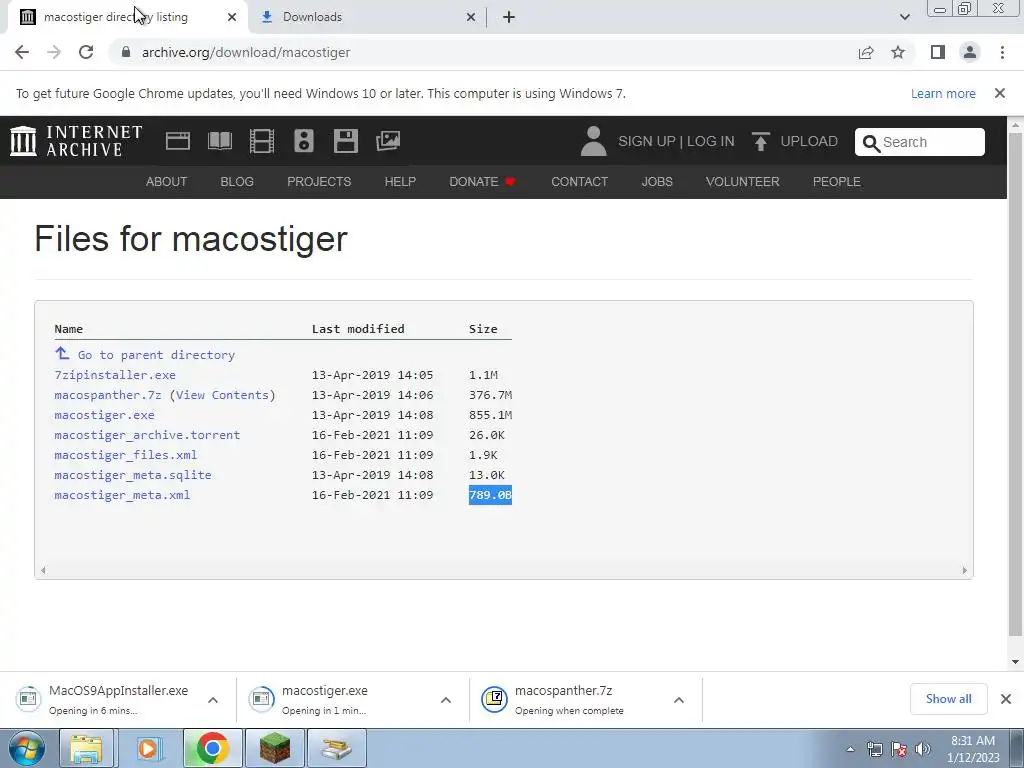The image size is (1024, 768).
Task: Dismiss the Chrome update notification
Action: 1000,93
